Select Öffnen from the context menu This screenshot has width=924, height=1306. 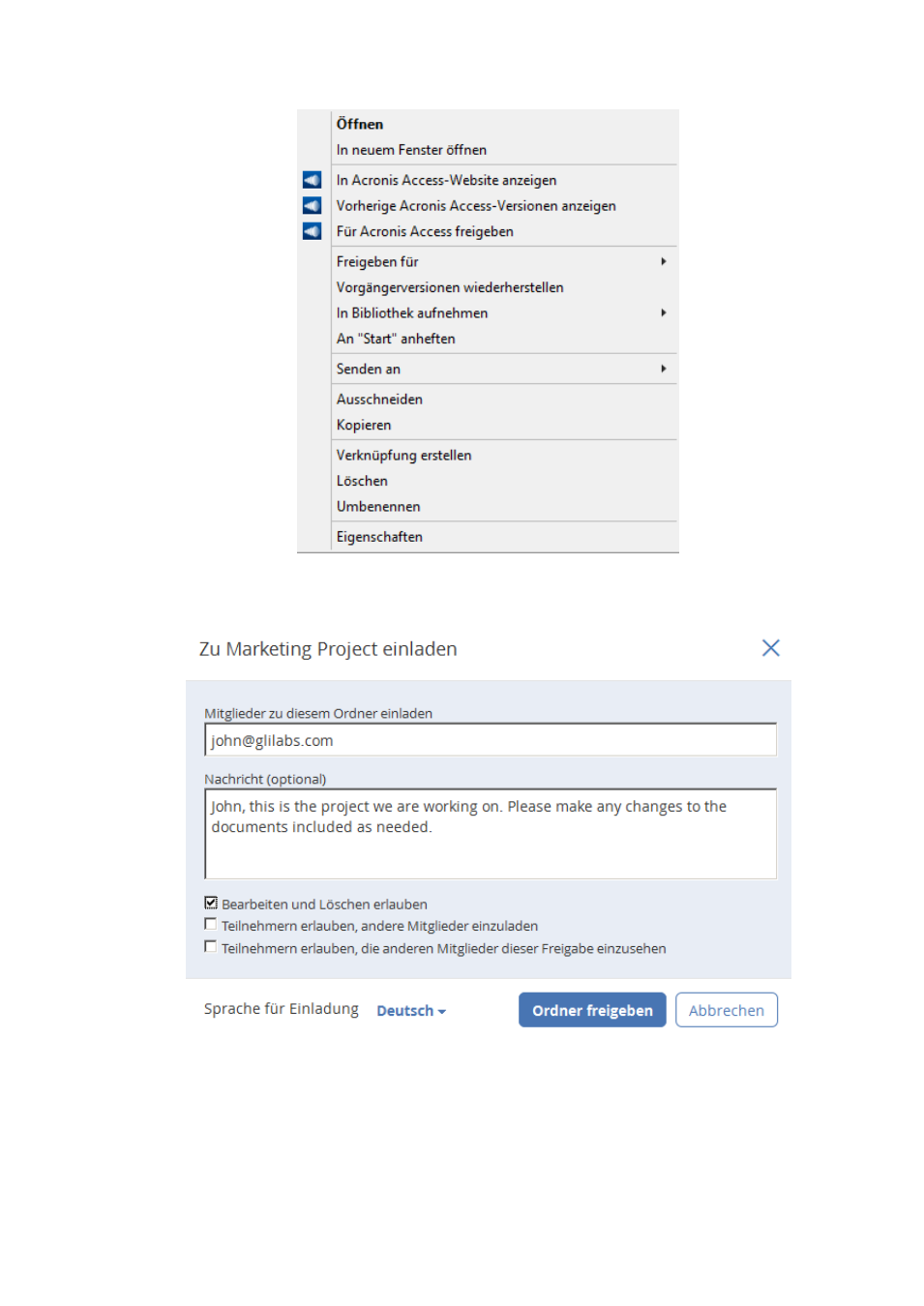click(x=504, y=124)
